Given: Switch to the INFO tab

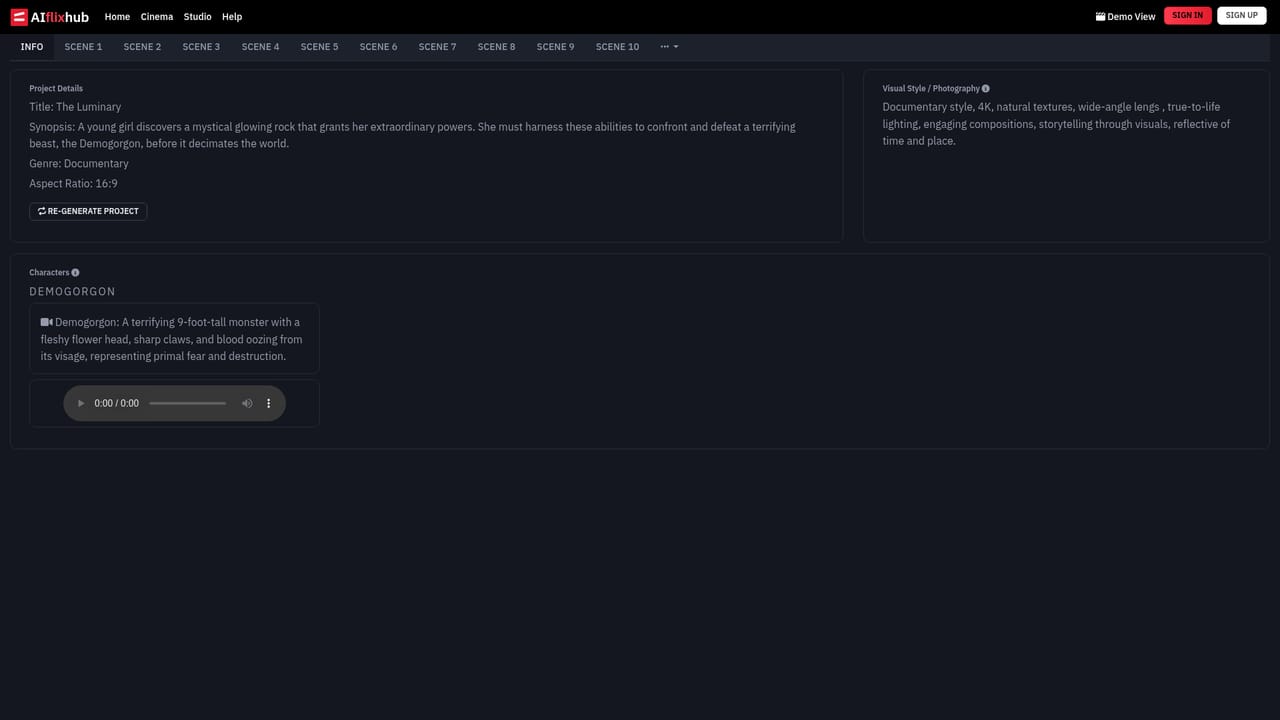Looking at the screenshot, I should point(32,47).
